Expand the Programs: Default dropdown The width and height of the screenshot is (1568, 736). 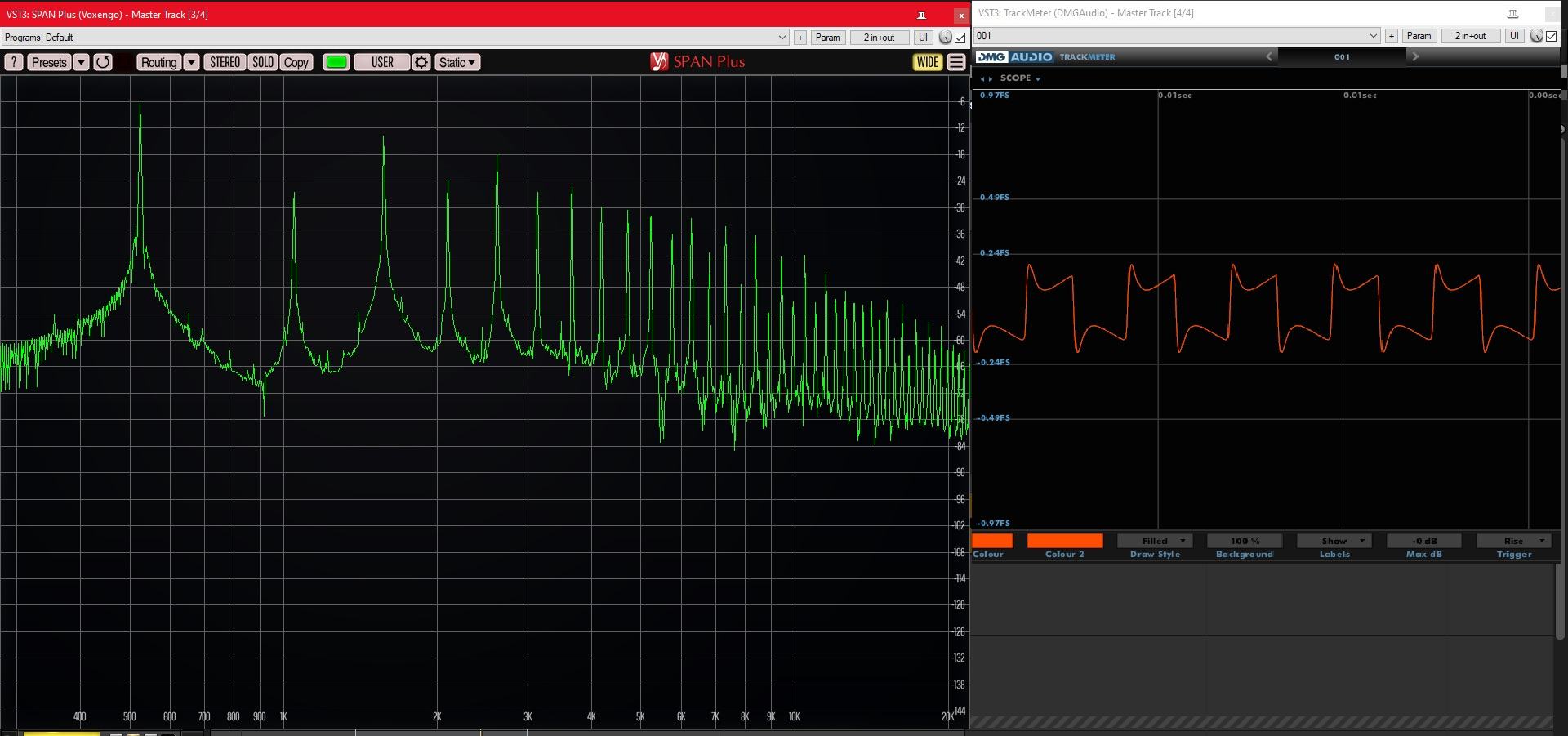coord(782,38)
